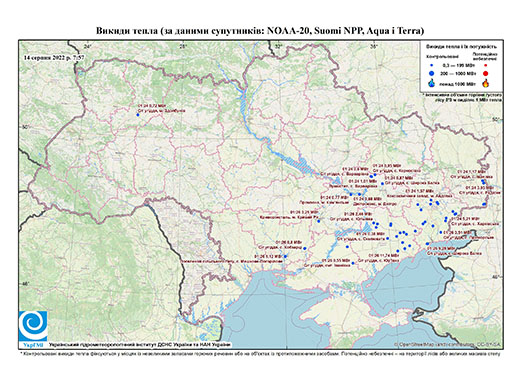This screenshot has height=368, width=520.
Task: Click the С/г угіддя, м. Здолбунів label
Action: (x=161, y=110)
